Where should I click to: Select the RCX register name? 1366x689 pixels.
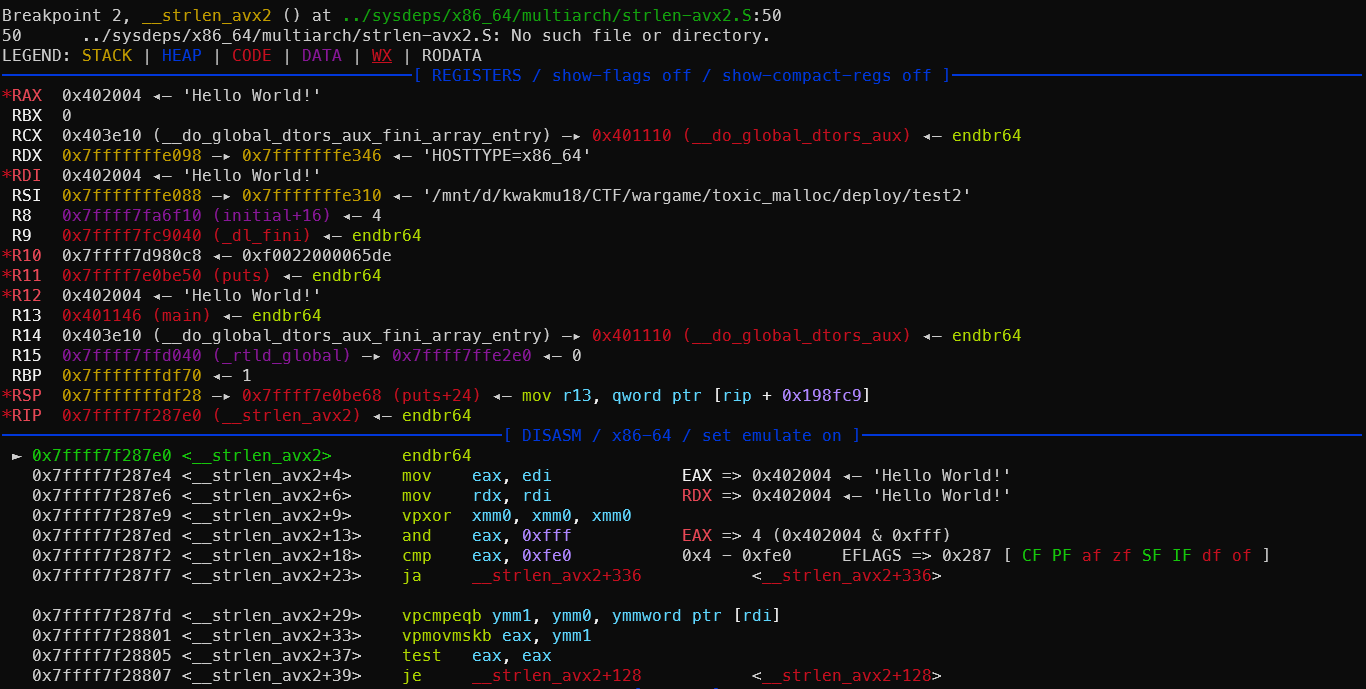point(26,135)
